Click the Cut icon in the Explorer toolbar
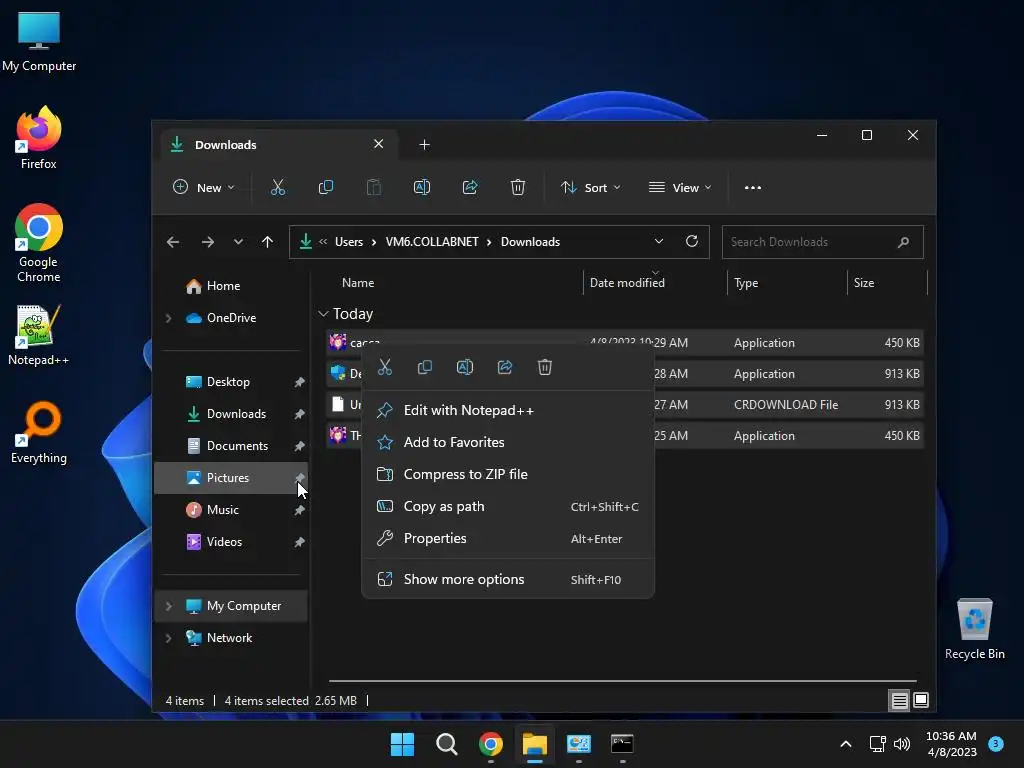 (278, 187)
